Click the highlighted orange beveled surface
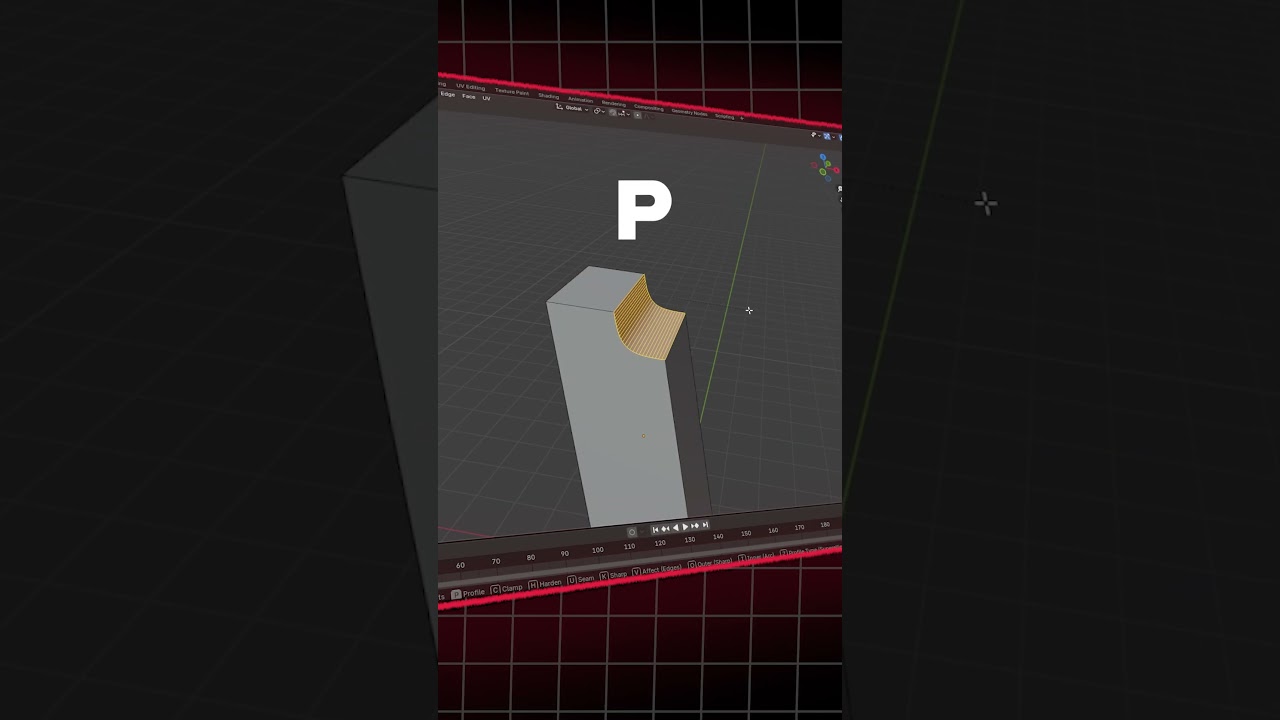Image resolution: width=1280 pixels, height=720 pixels. point(646,322)
